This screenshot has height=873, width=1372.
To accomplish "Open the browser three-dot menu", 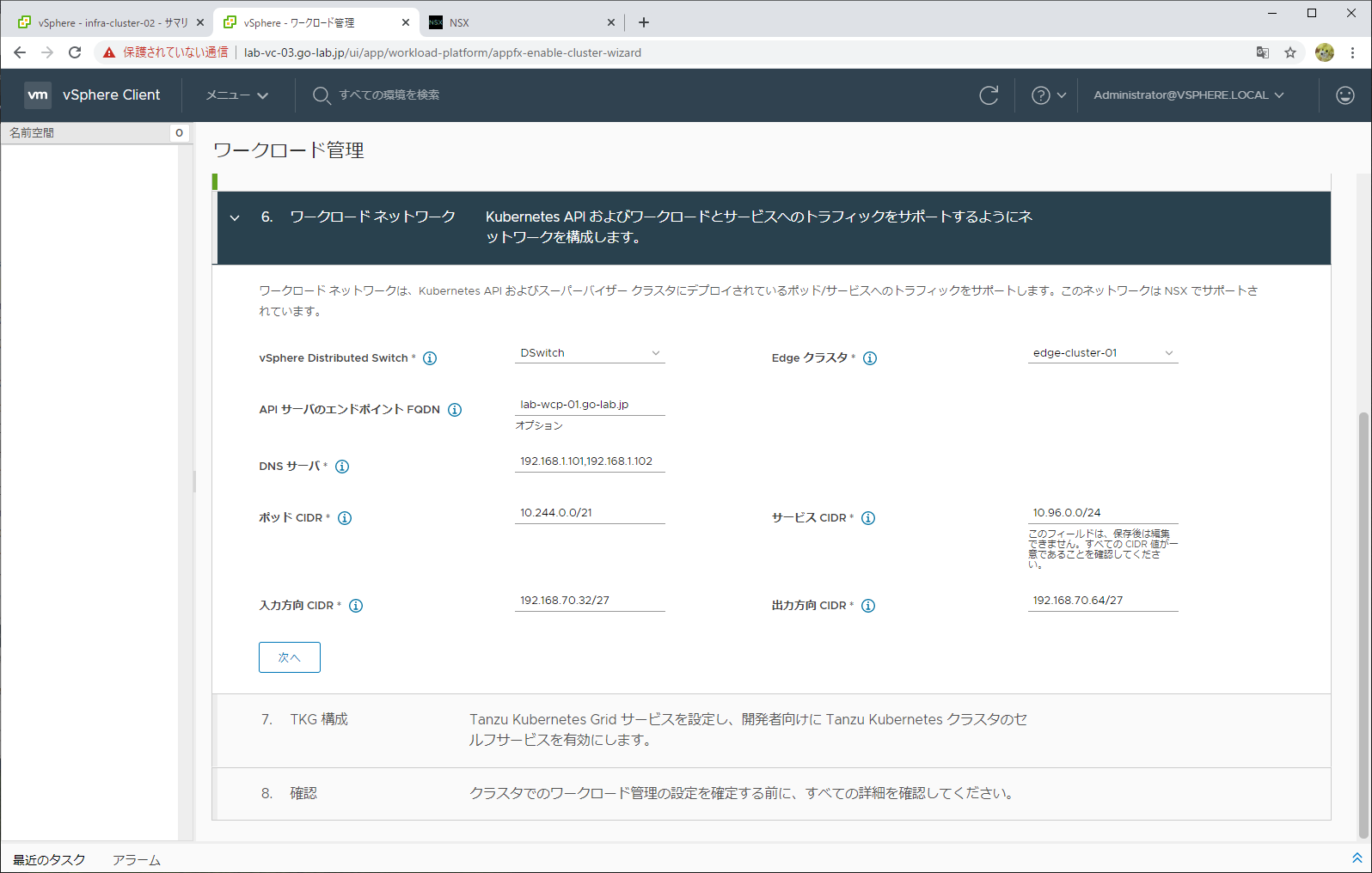I will click(x=1353, y=52).
